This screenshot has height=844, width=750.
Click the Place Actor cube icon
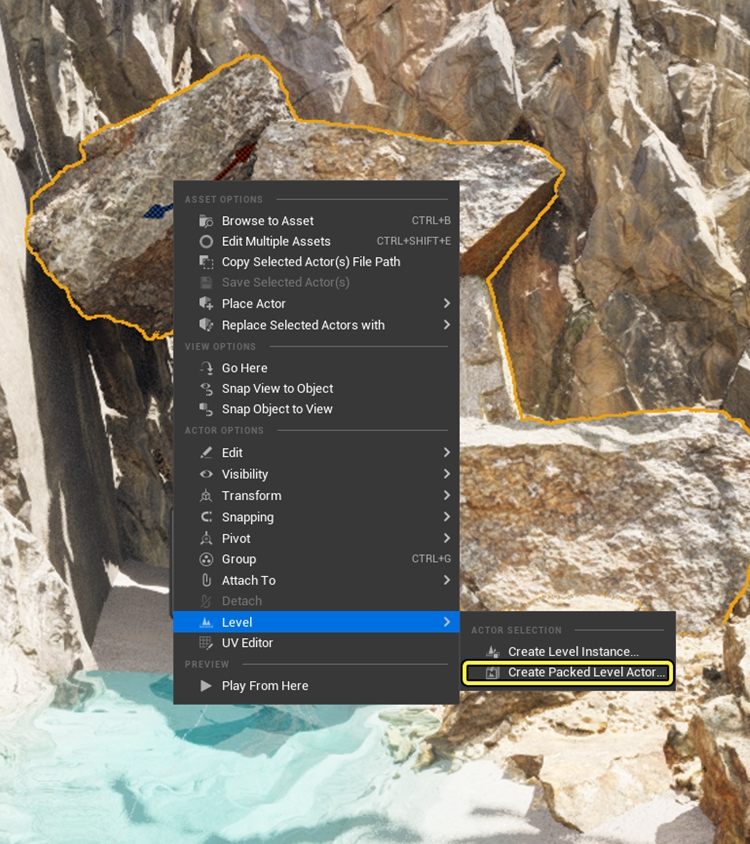coord(206,304)
